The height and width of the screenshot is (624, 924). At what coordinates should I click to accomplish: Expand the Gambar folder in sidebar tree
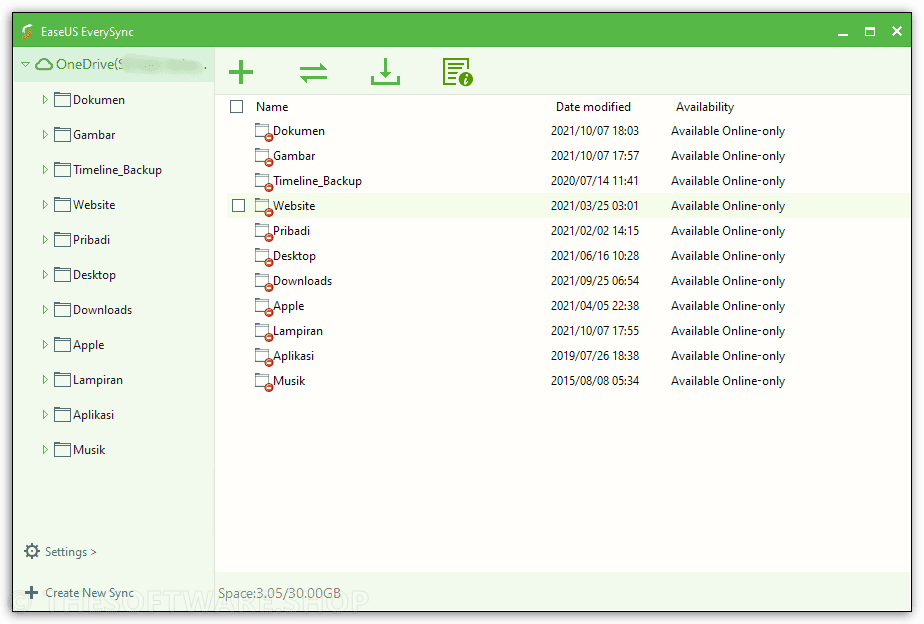point(44,135)
